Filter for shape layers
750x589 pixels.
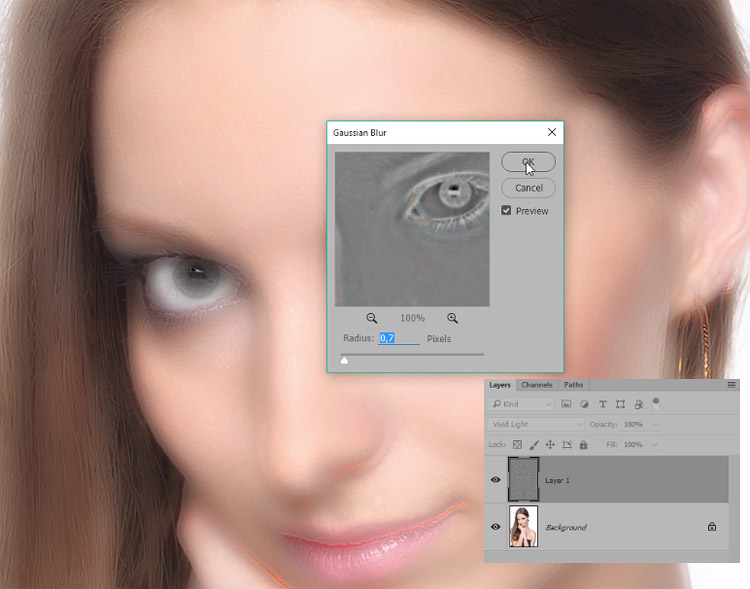click(x=620, y=404)
